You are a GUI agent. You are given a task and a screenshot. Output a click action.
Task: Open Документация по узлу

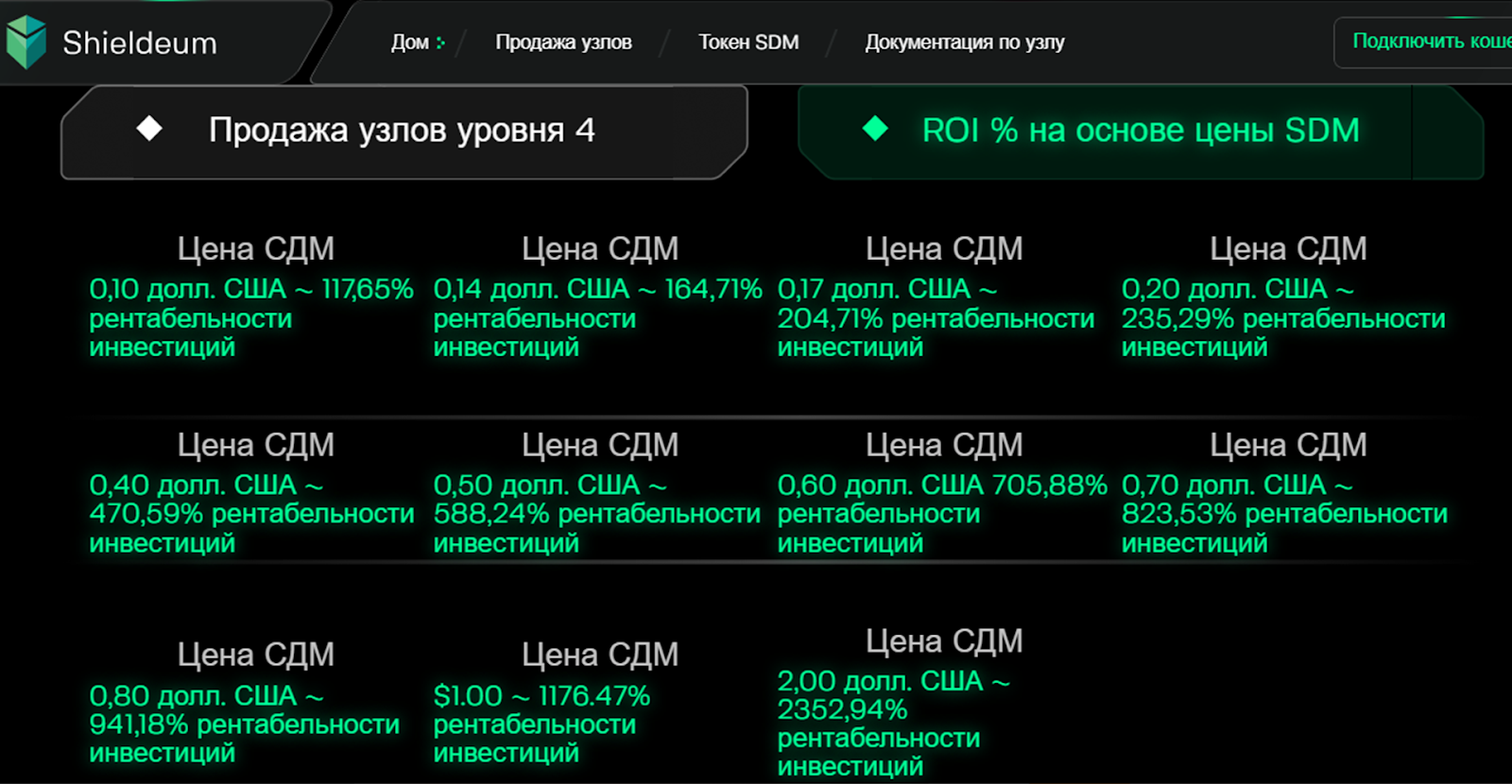964,43
